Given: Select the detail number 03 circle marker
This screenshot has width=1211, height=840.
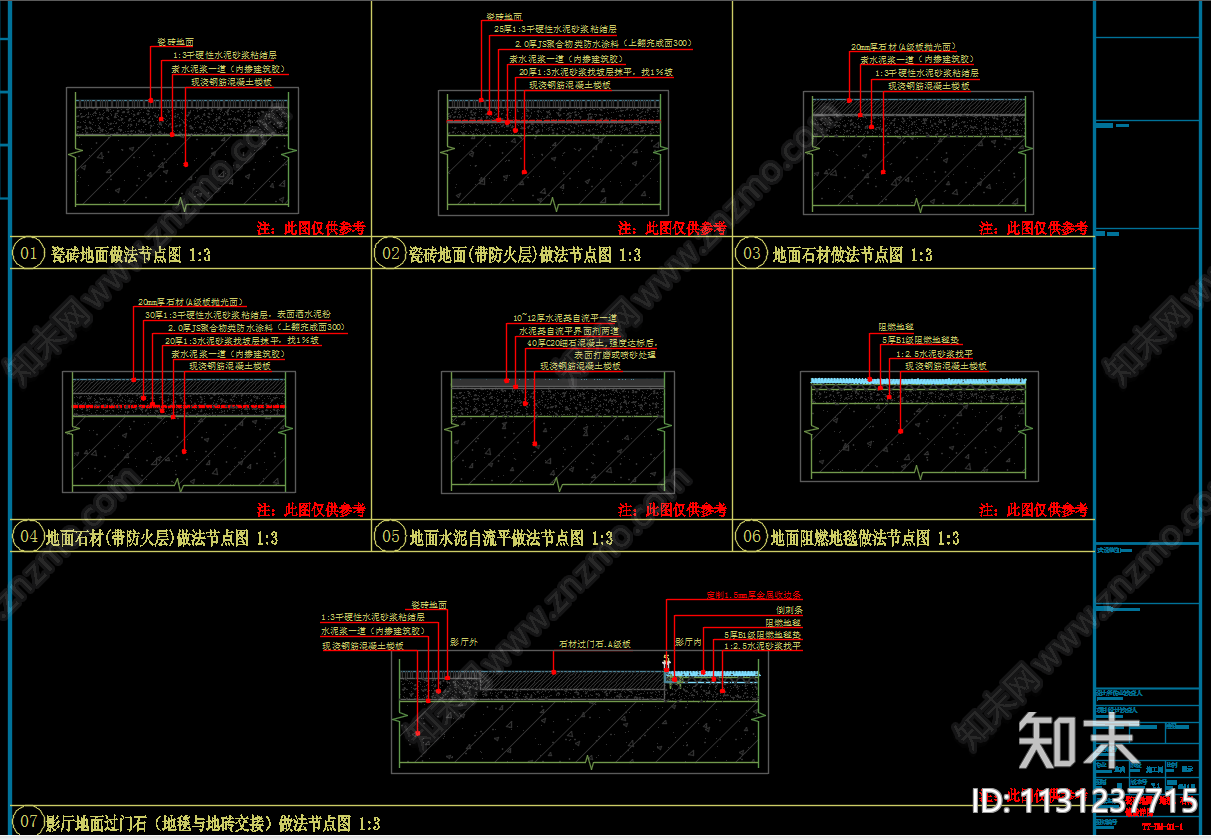Looking at the screenshot, I should click(751, 254).
